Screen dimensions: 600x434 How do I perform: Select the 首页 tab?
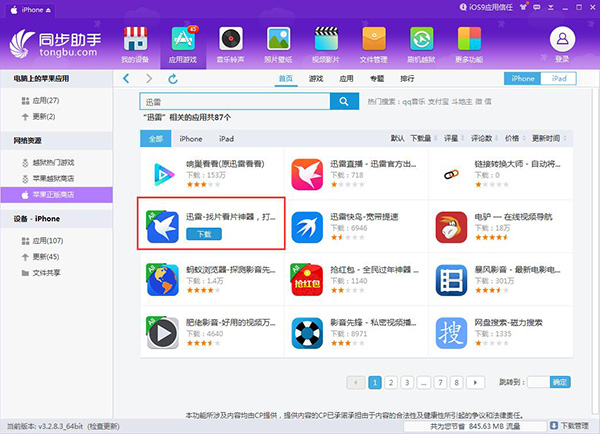pyautogui.click(x=286, y=78)
